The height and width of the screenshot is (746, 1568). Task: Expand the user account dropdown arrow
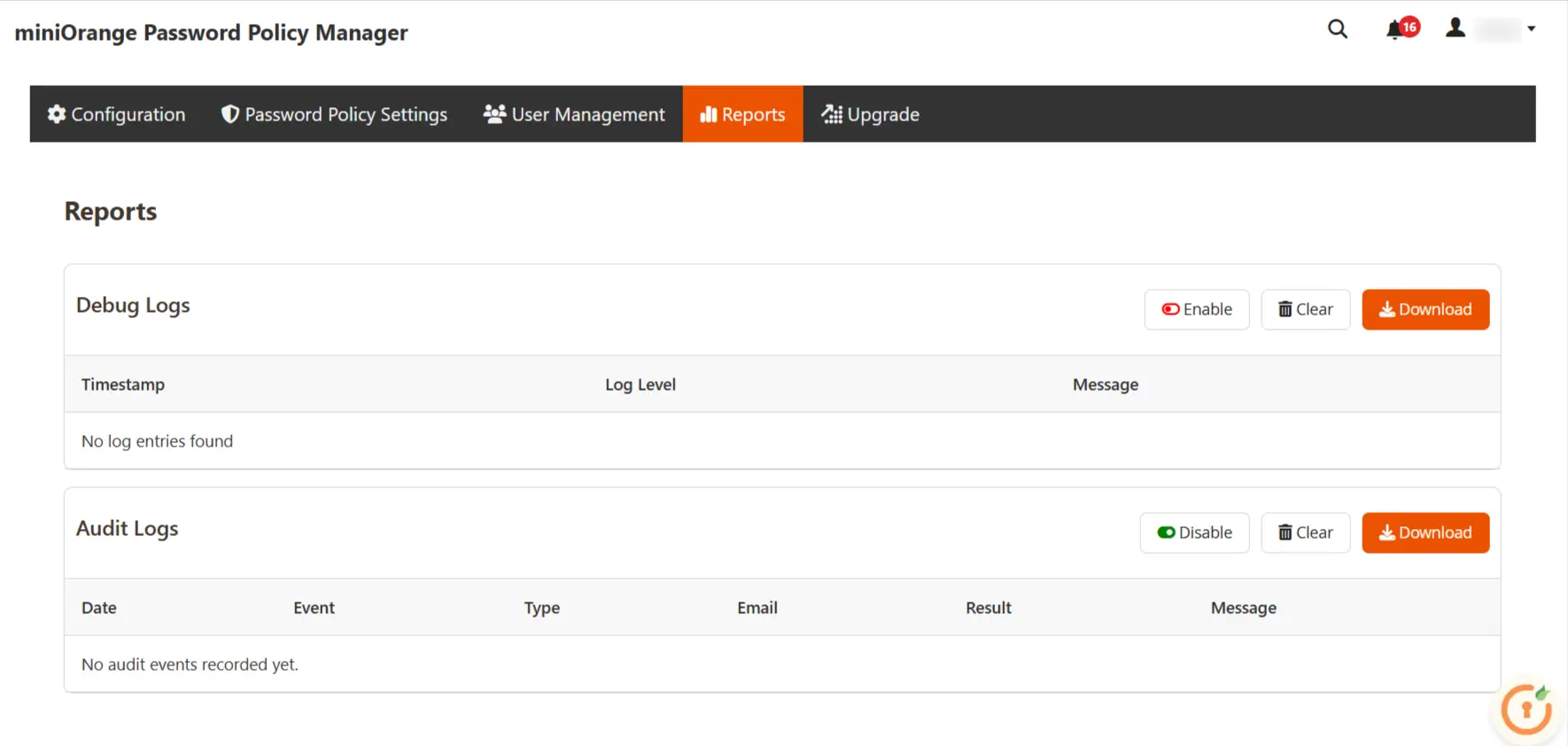click(x=1531, y=29)
